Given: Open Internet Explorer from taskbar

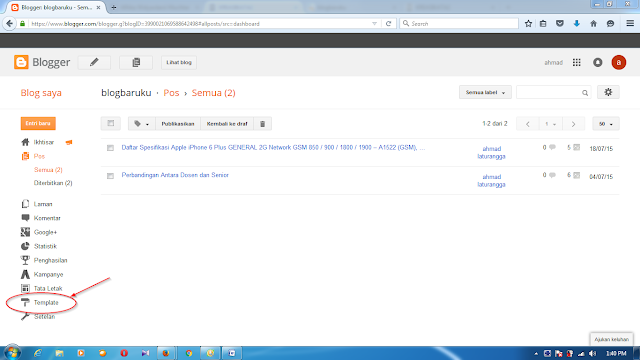Looking at the screenshot, I should click(x=38, y=353).
